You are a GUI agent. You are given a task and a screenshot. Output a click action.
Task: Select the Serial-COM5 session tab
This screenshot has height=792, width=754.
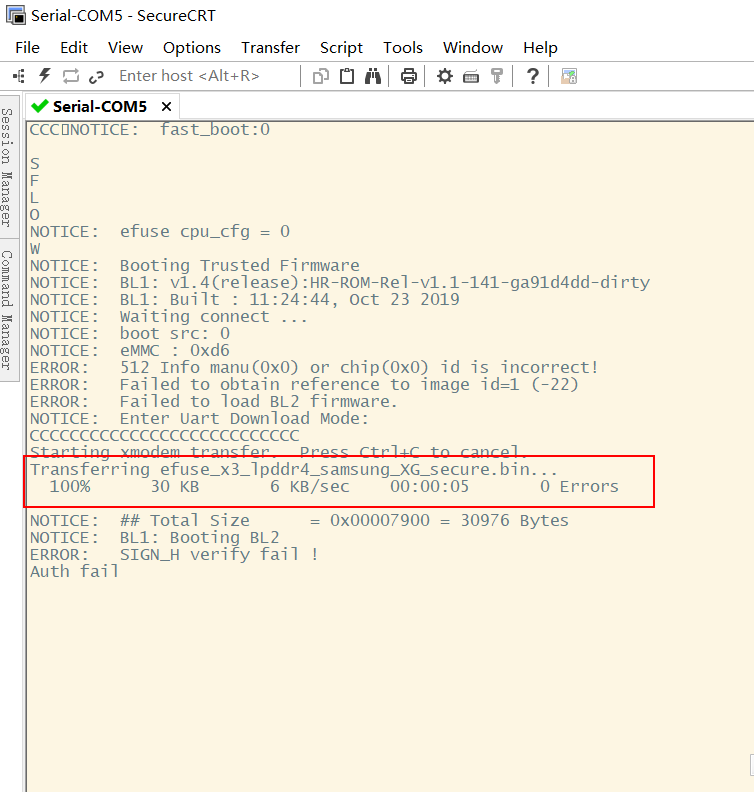[98, 106]
